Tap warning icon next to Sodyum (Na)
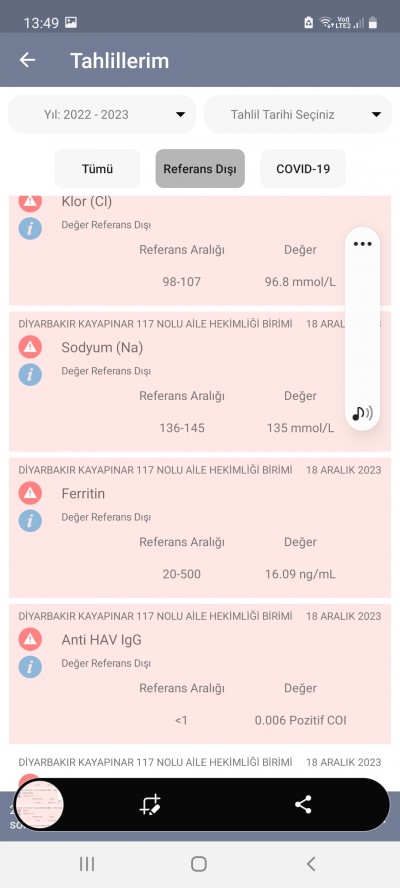400x888 pixels. (30, 347)
